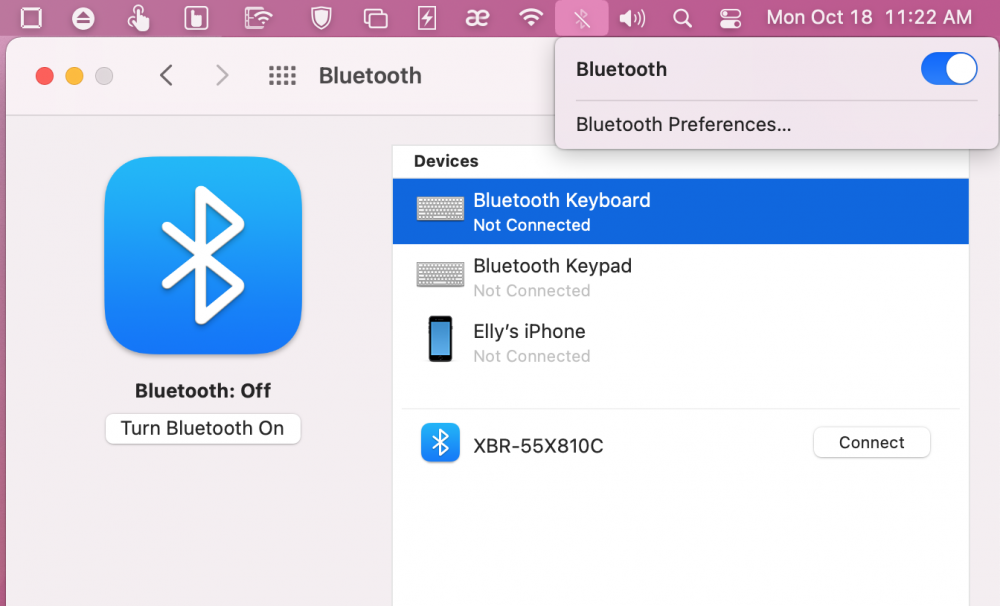The image size is (1000, 606).
Task: Click the large Bluetooth logo icon
Action: click(x=203, y=255)
